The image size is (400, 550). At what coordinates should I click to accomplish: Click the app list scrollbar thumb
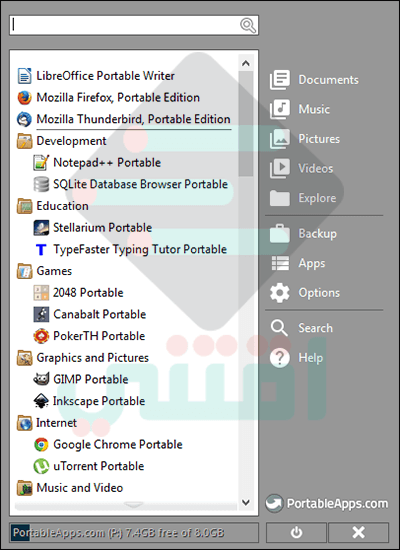(x=246, y=123)
